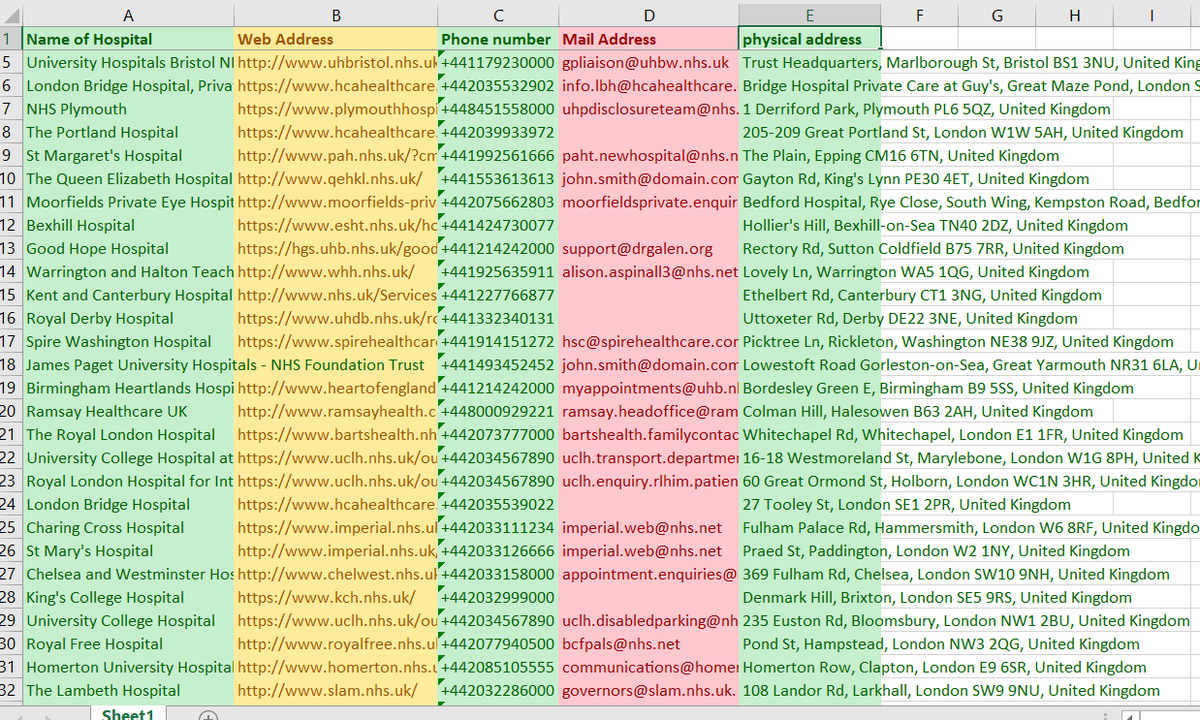The height and width of the screenshot is (720, 1200).
Task: Select column F header
Action: pos(919,15)
